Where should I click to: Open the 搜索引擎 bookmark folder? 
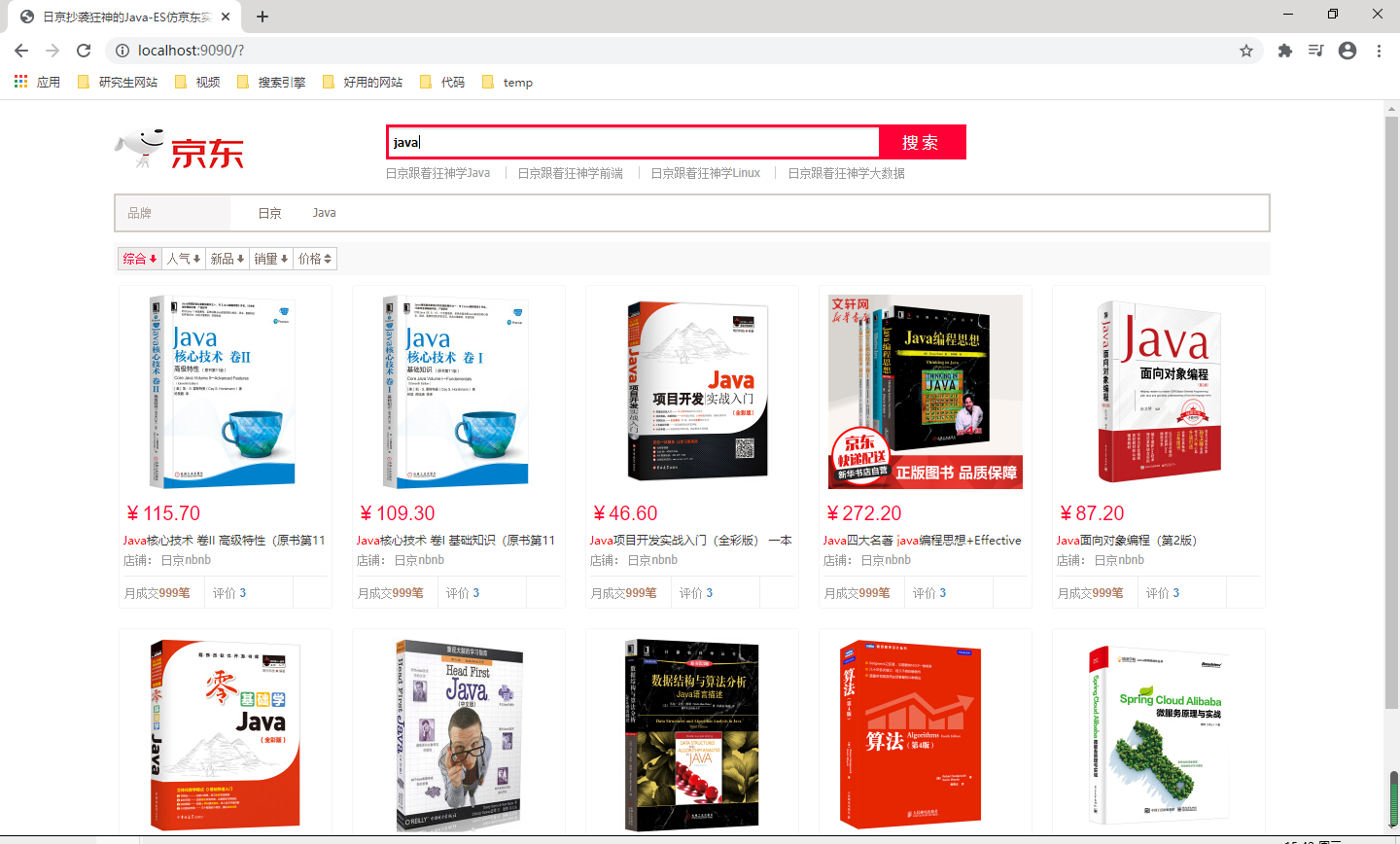coord(271,83)
